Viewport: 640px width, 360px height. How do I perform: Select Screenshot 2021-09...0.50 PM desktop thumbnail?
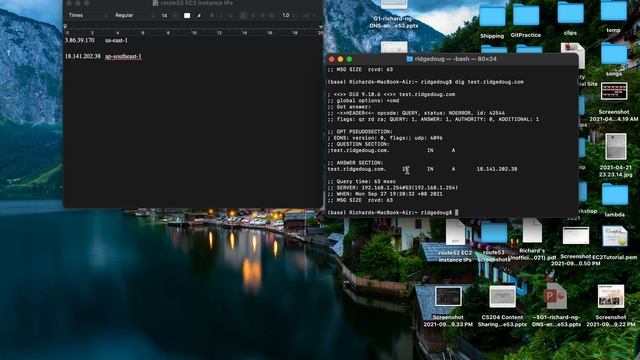click(576, 236)
